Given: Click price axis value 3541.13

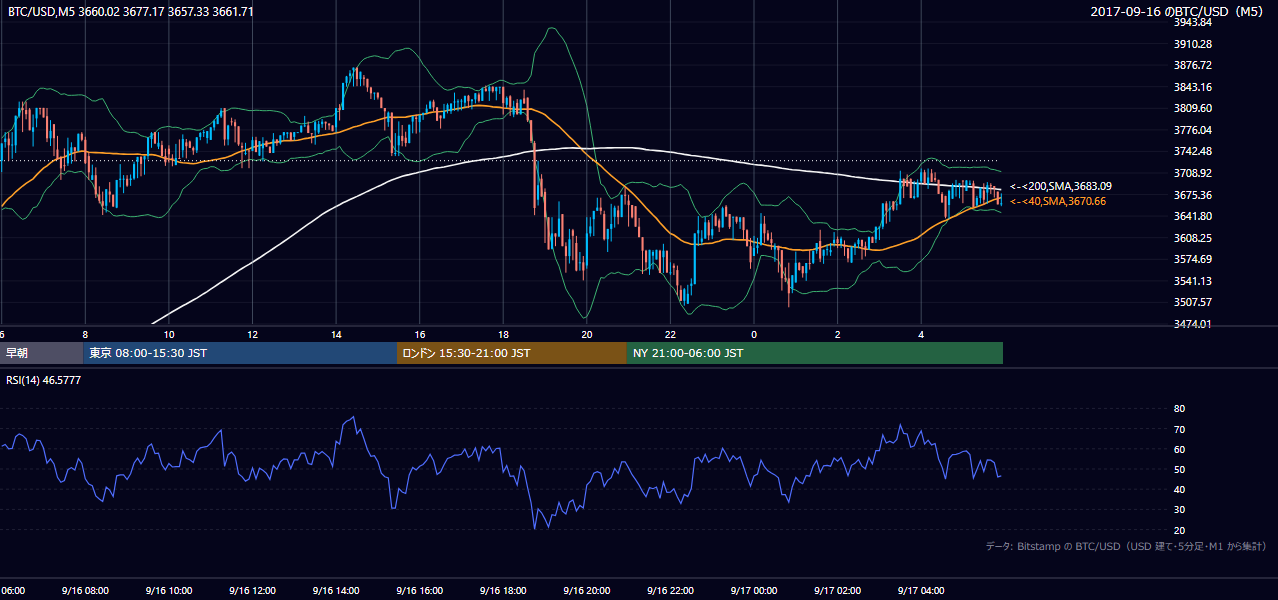Looking at the screenshot, I should [1193, 281].
